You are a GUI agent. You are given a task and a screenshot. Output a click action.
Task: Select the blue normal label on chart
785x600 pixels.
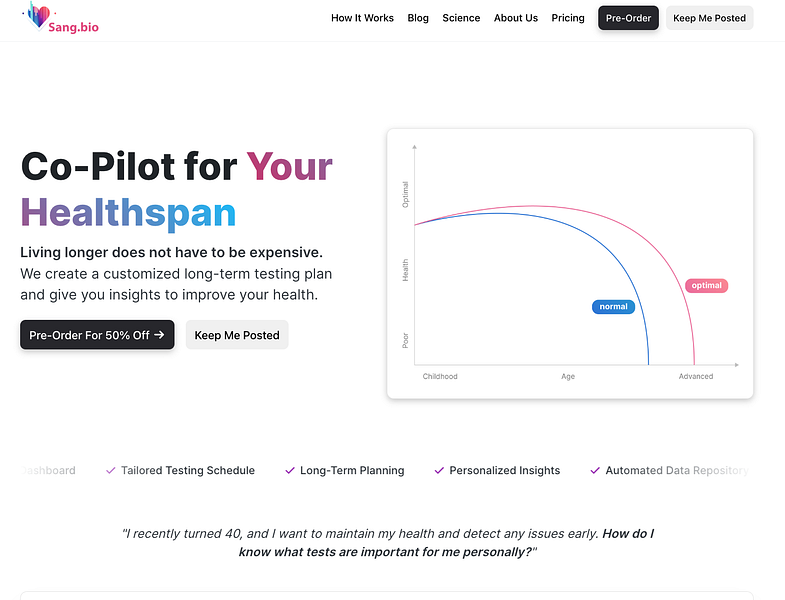tap(613, 307)
